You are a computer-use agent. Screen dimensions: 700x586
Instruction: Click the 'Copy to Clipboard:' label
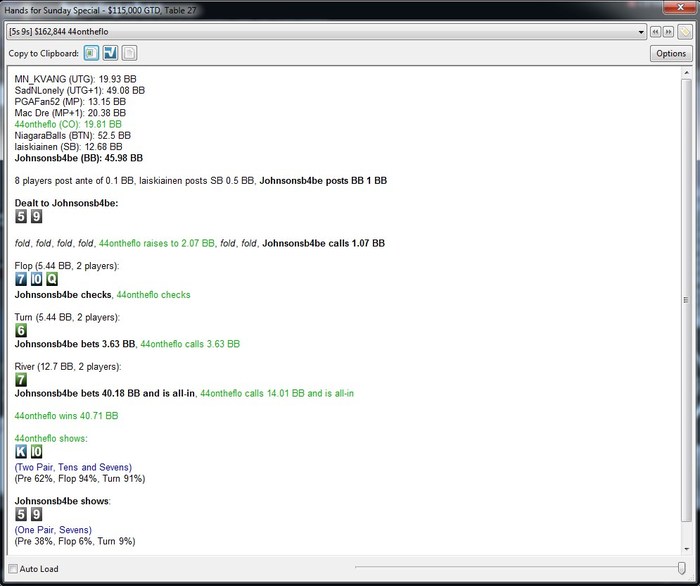click(x=43, y=54)
